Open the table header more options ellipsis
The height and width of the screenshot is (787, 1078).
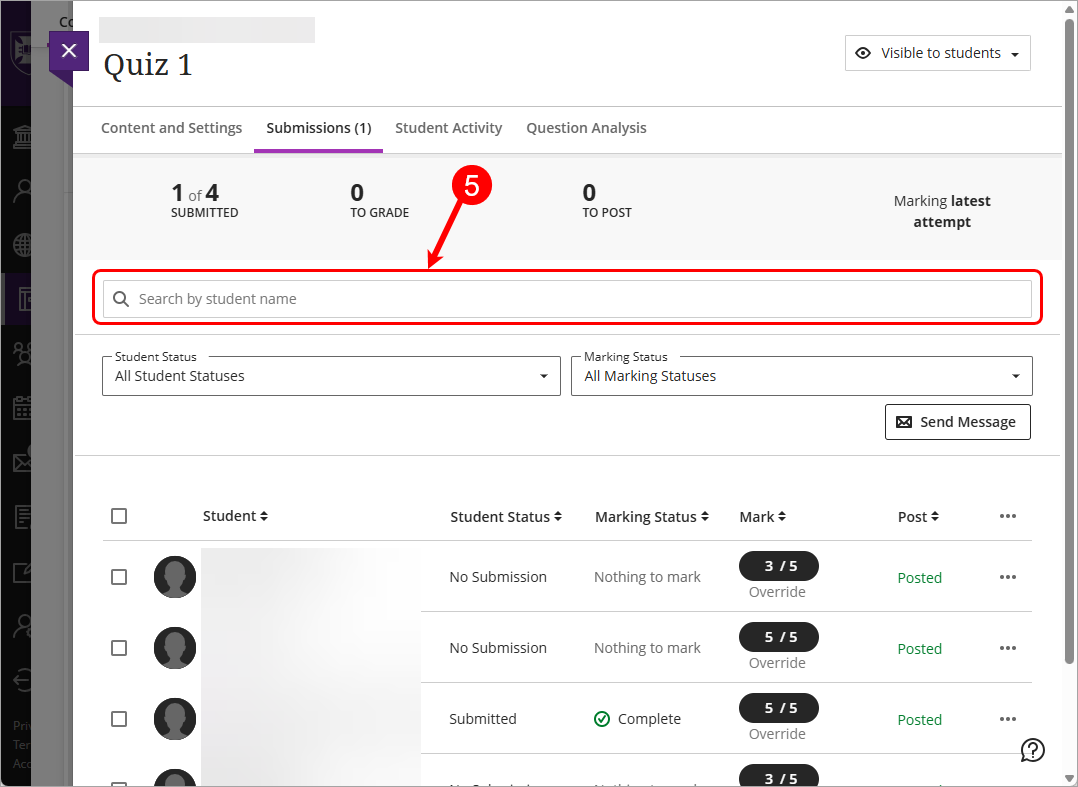click(x=1008, y=516)
